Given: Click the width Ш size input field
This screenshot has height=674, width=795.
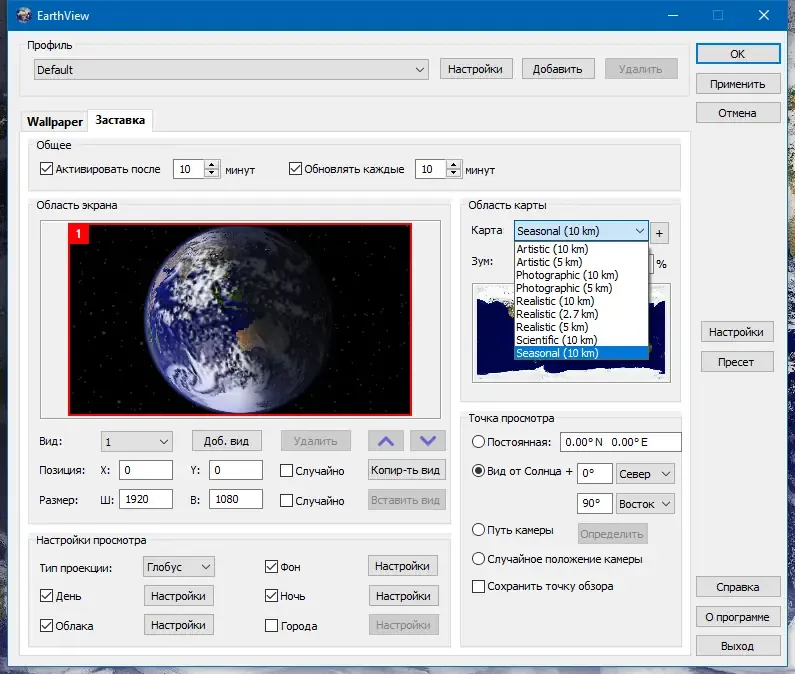Looking at the screenshot, I should pos(145,499).
